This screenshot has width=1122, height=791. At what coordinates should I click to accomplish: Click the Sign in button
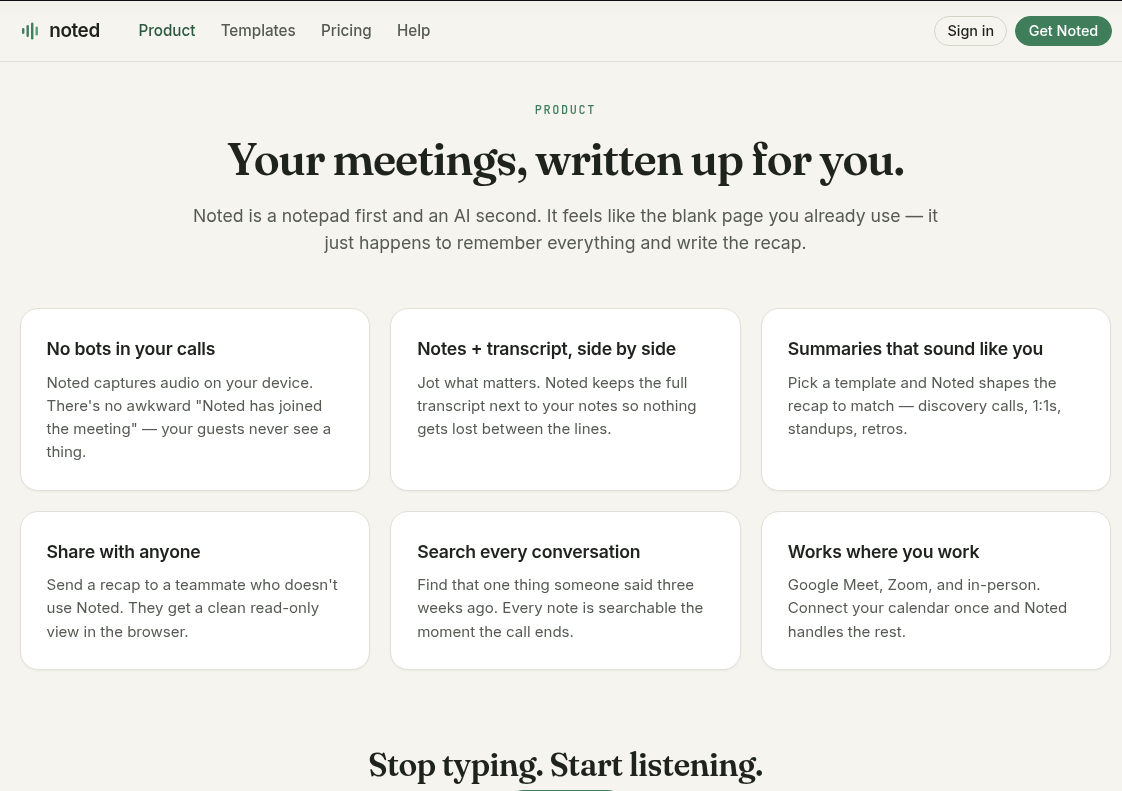(970, 31)
